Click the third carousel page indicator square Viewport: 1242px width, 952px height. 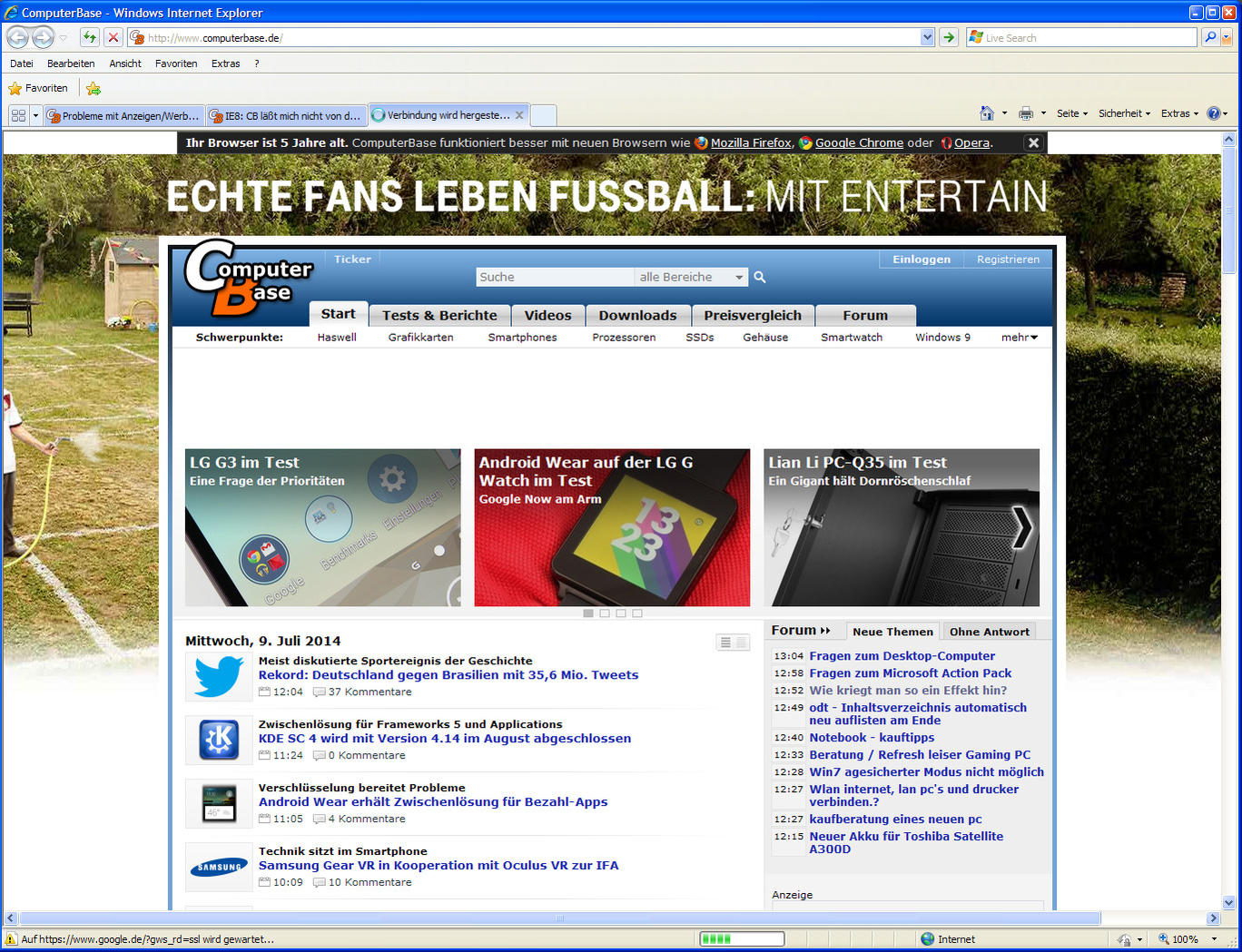(x=621, y=613)
